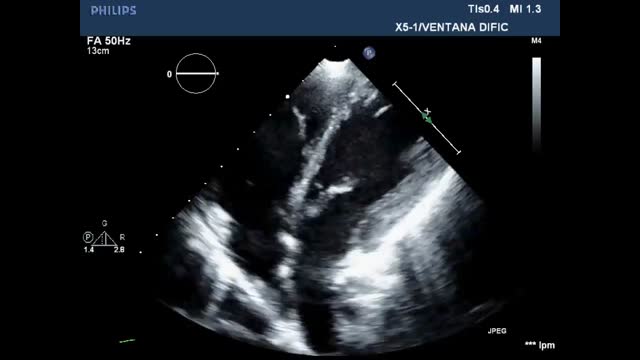This screenshot has width=640, height=360.
Task: Click the 13cm depth label
Action: (x=98, y=51)
